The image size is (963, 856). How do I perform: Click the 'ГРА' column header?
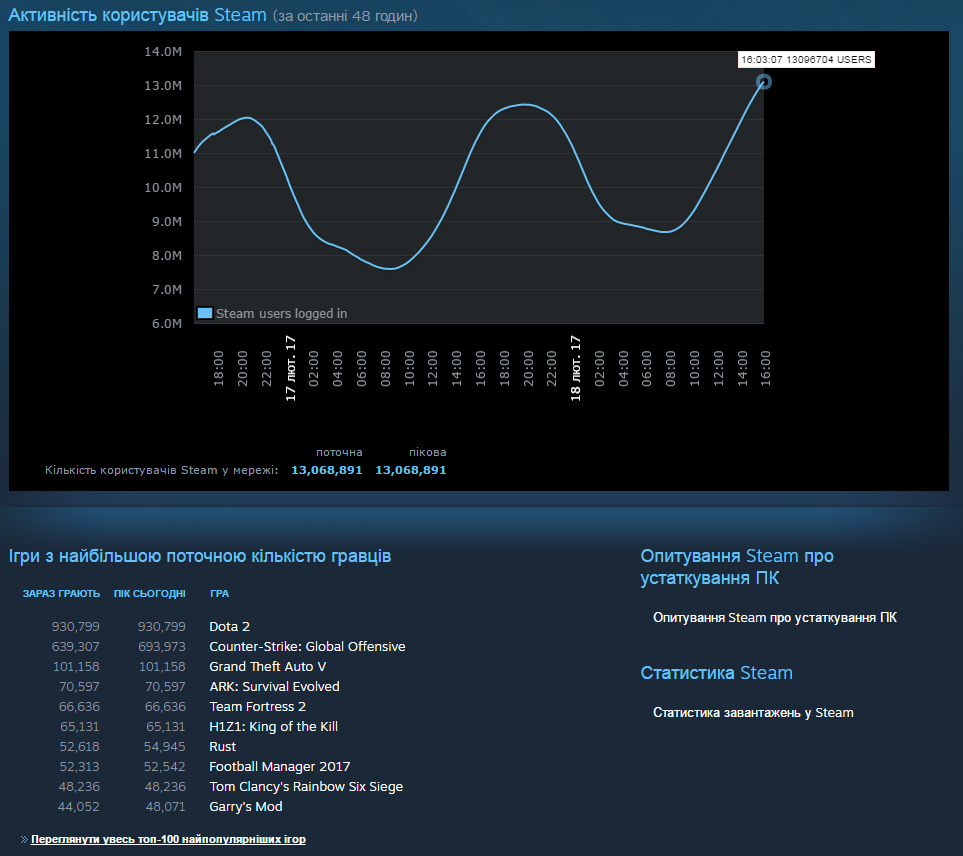coord(219,593)
